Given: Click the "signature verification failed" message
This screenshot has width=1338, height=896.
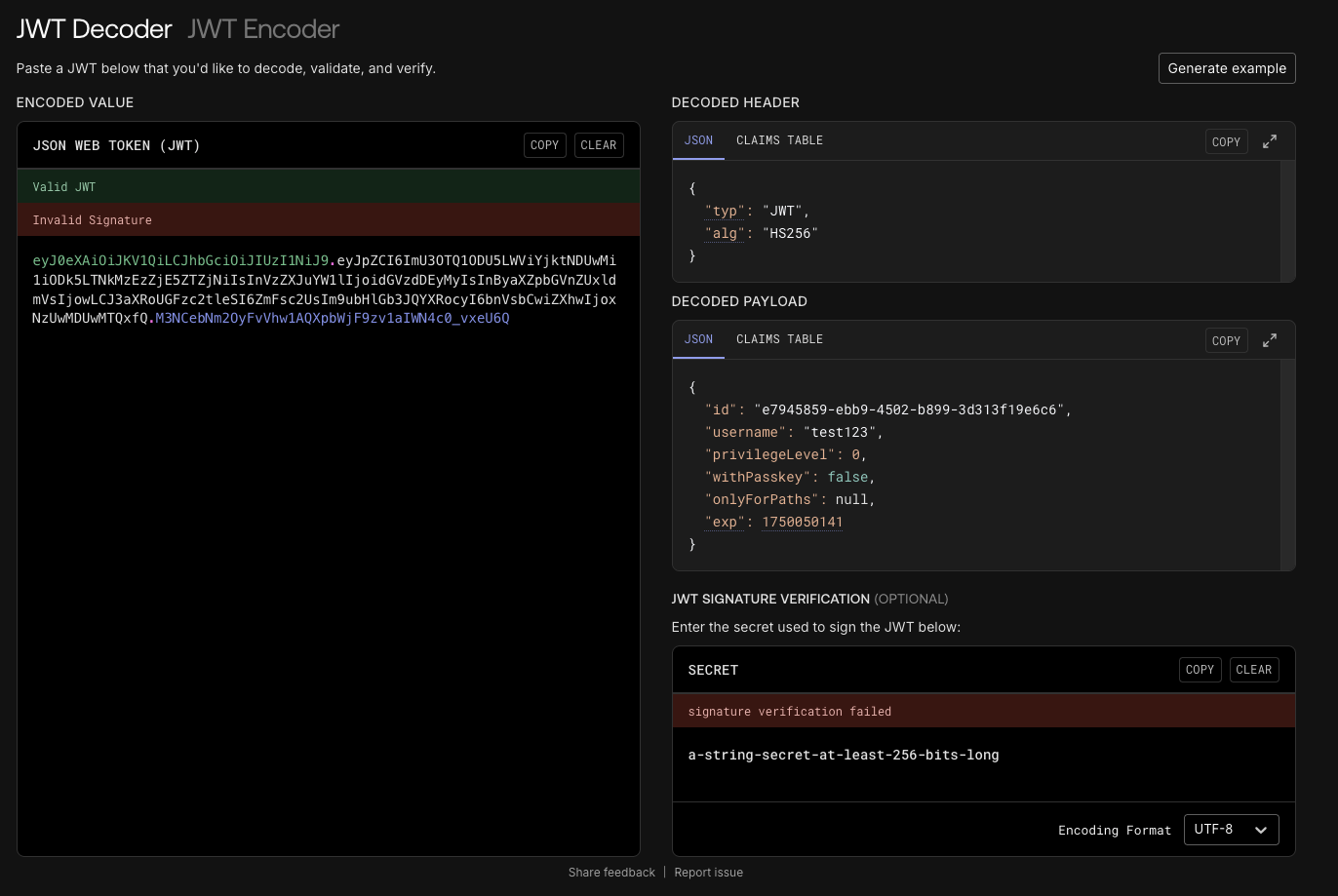Looking at the screenshot, I should coord(983,711).
